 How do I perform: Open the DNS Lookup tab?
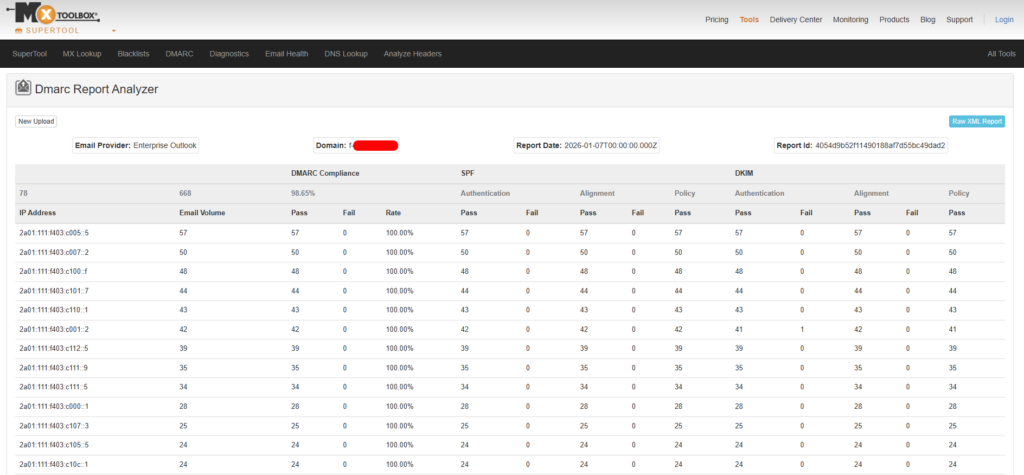point(346,54)
